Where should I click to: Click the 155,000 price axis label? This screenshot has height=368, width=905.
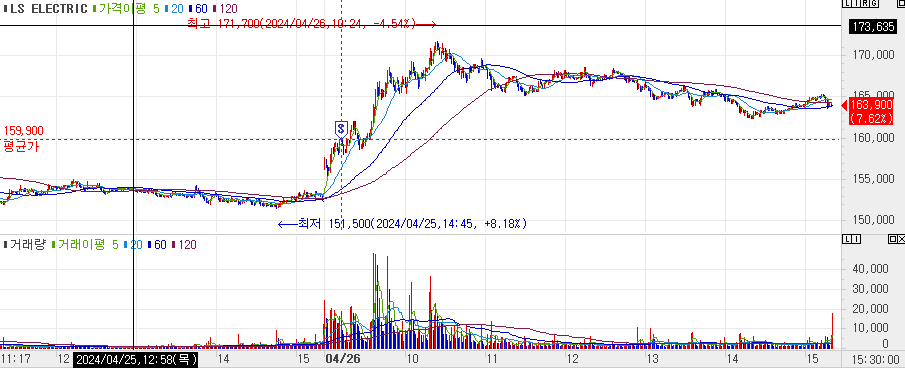(x=874, y=179)
